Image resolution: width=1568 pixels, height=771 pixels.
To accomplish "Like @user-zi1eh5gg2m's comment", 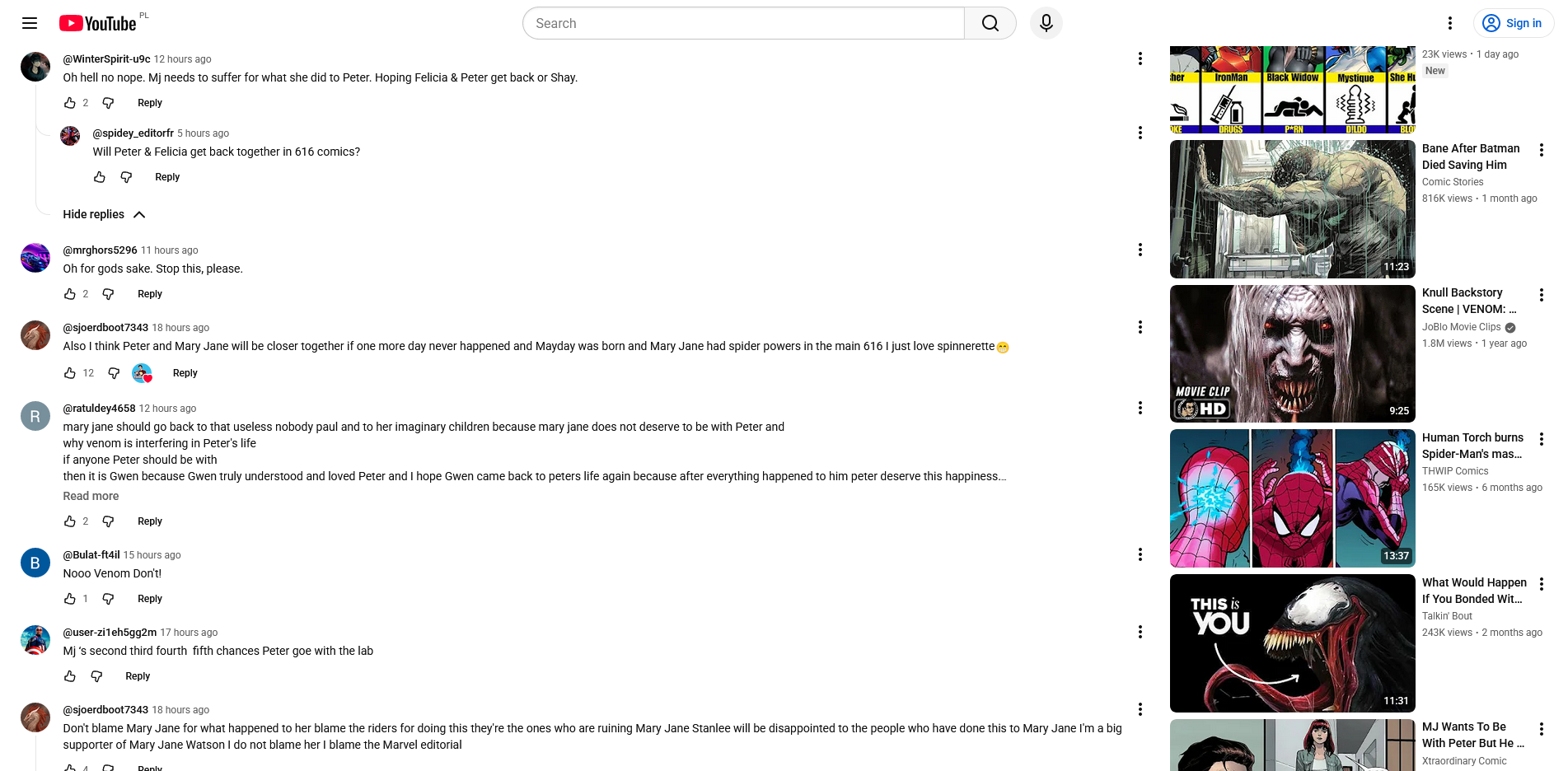I will click(70, 676).
